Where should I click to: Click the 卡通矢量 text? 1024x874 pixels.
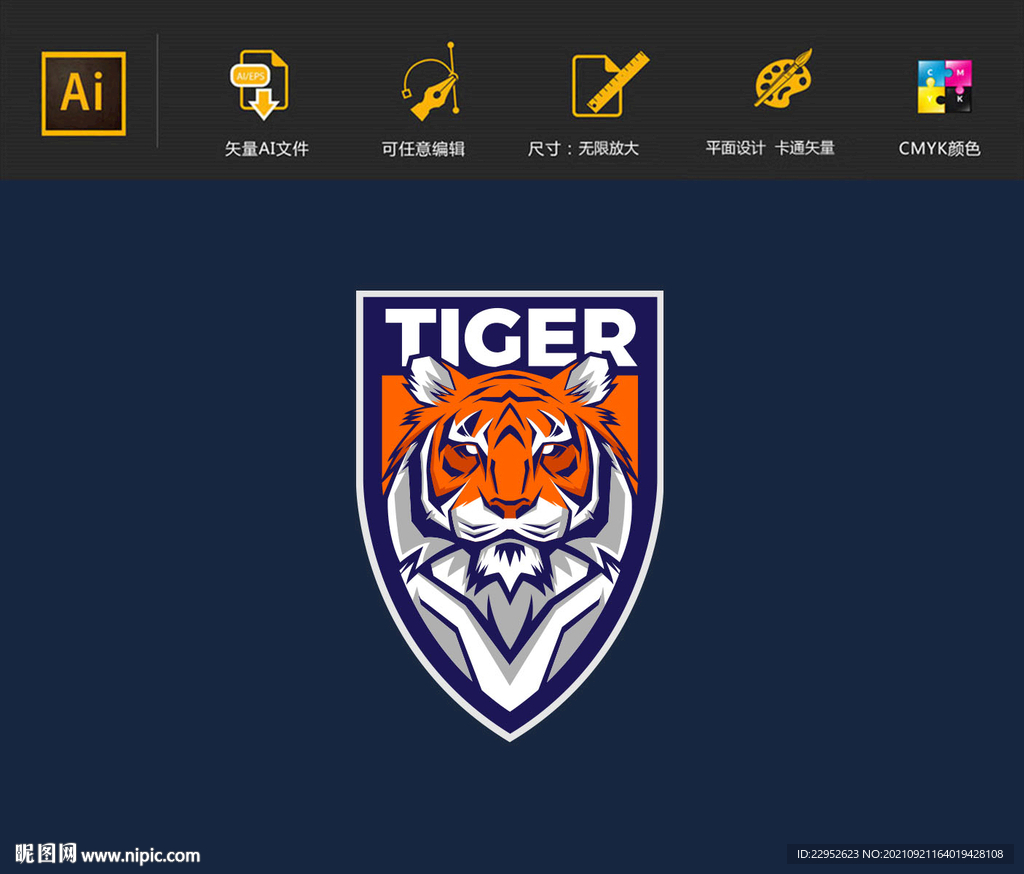click(x=805, y=148)
